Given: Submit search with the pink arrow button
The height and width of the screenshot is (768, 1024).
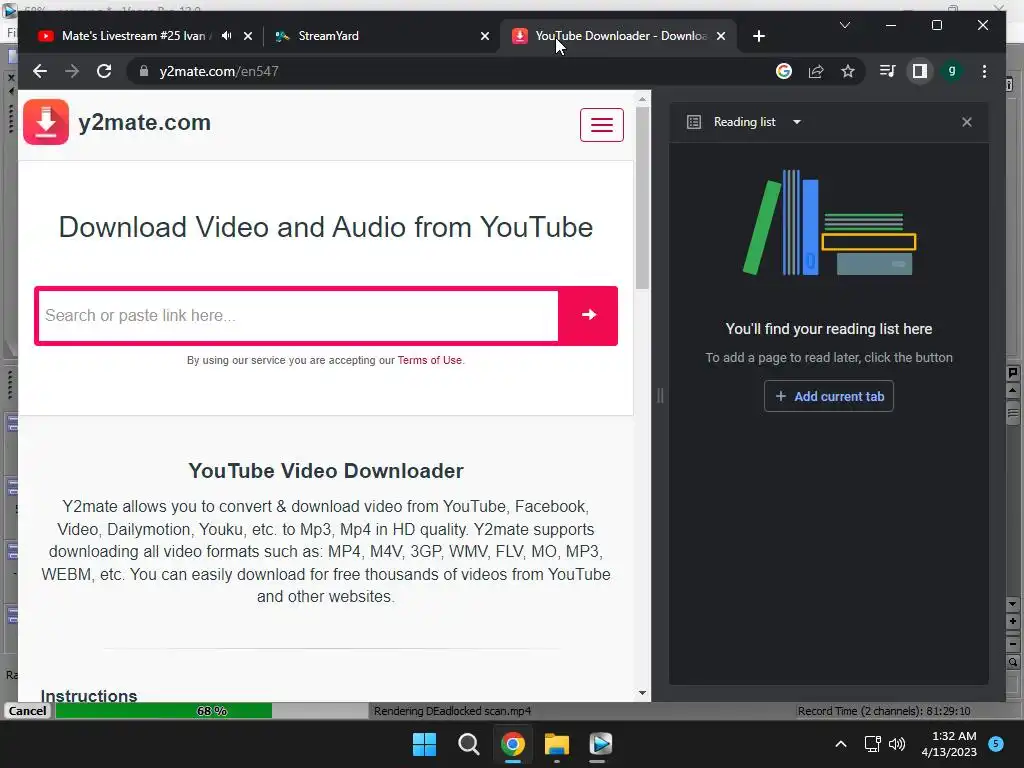Looking at the screenshot, I should pos(588,315).
